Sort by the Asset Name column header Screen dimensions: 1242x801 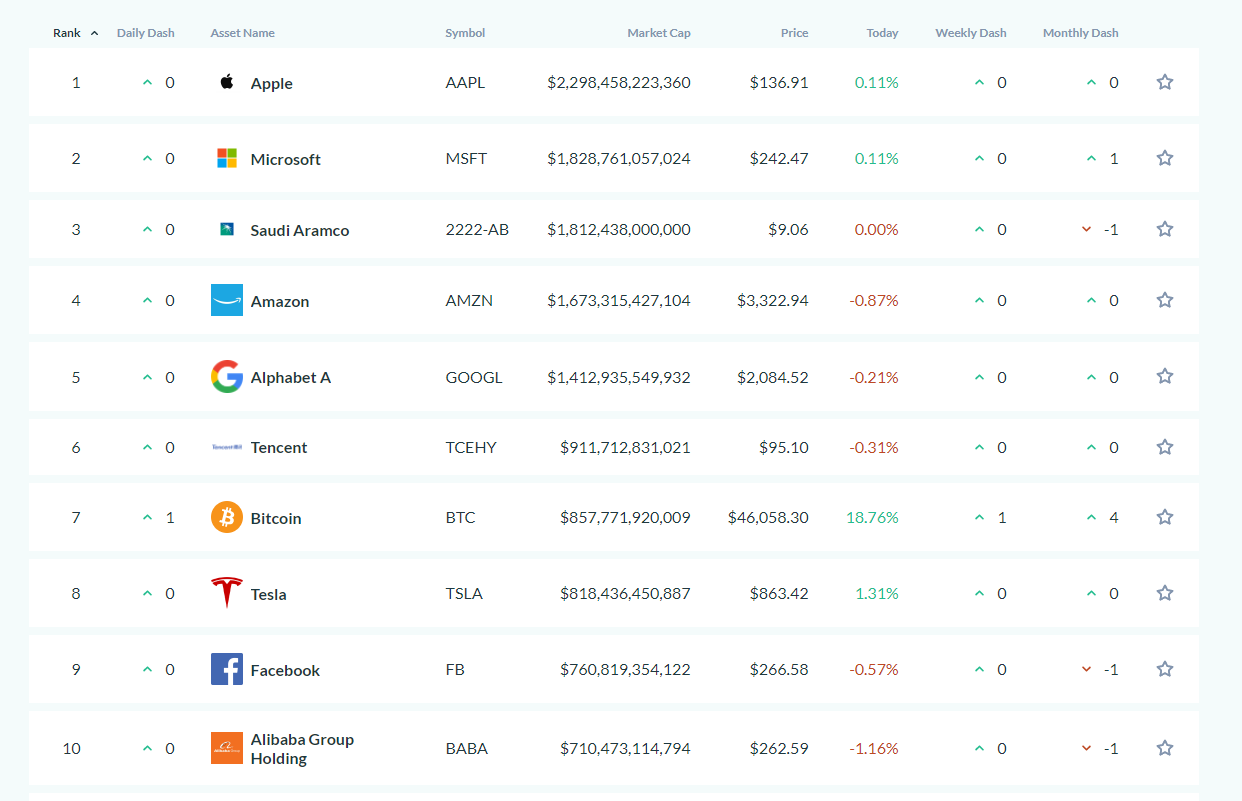(242, 33)
